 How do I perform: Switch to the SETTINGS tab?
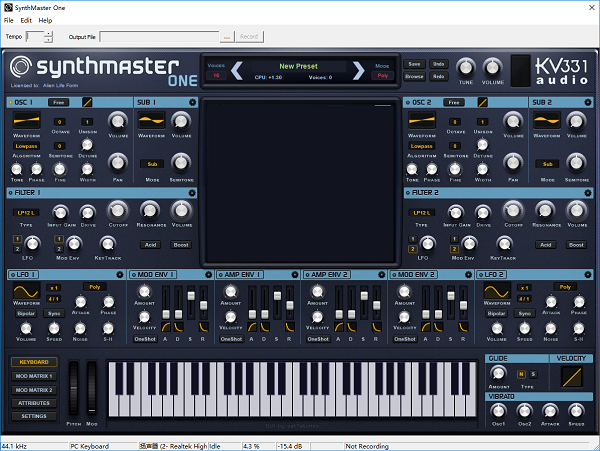[34, 416]
